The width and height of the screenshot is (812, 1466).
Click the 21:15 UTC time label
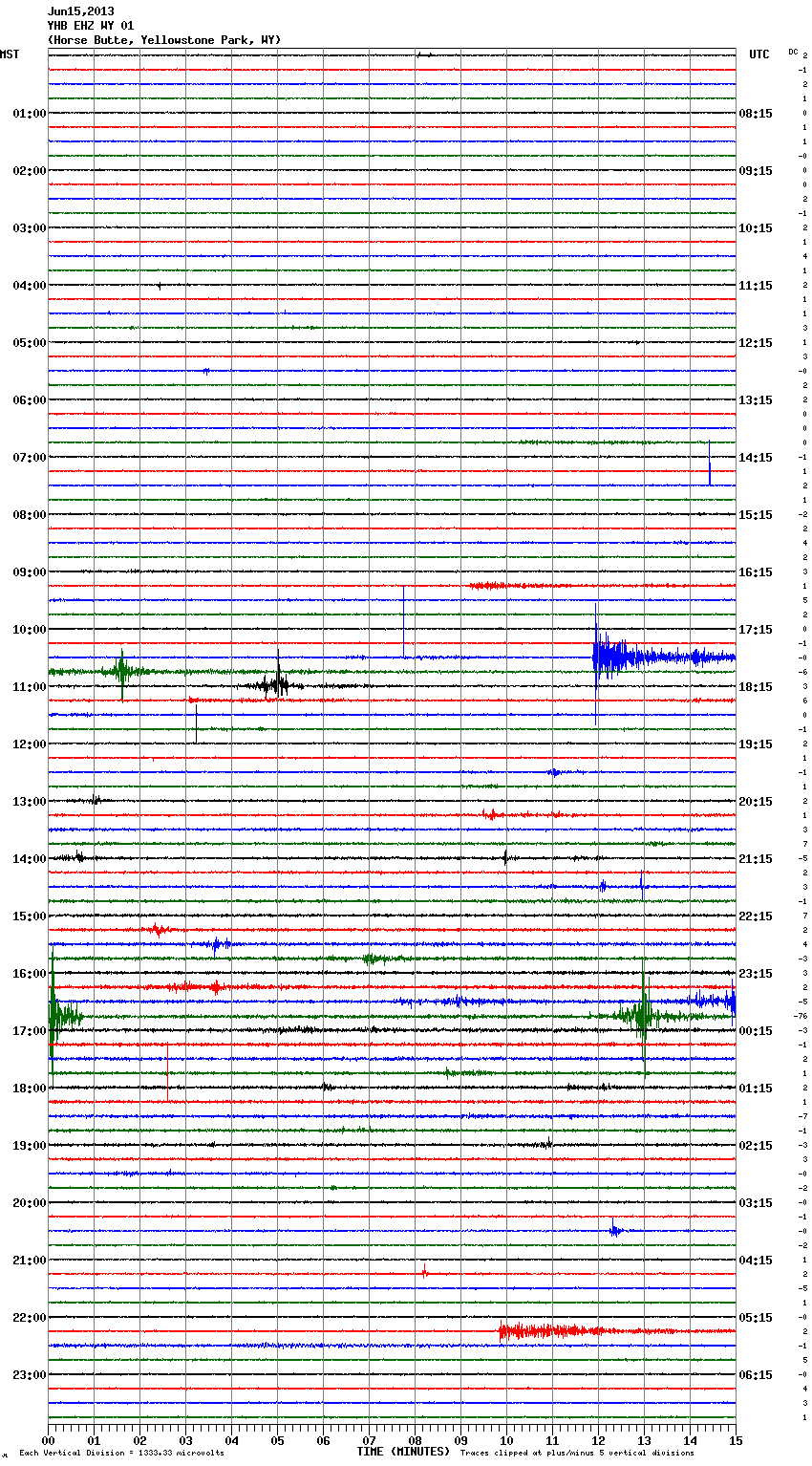coord(756,859)
